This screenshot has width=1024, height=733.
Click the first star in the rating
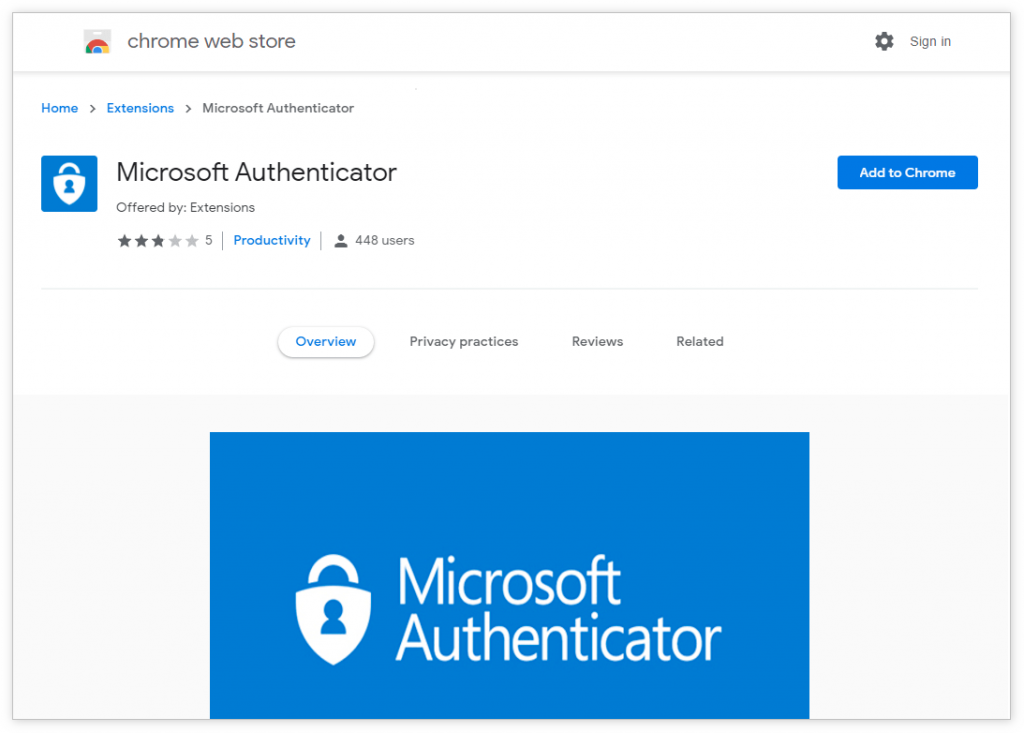tap(124, 241)
